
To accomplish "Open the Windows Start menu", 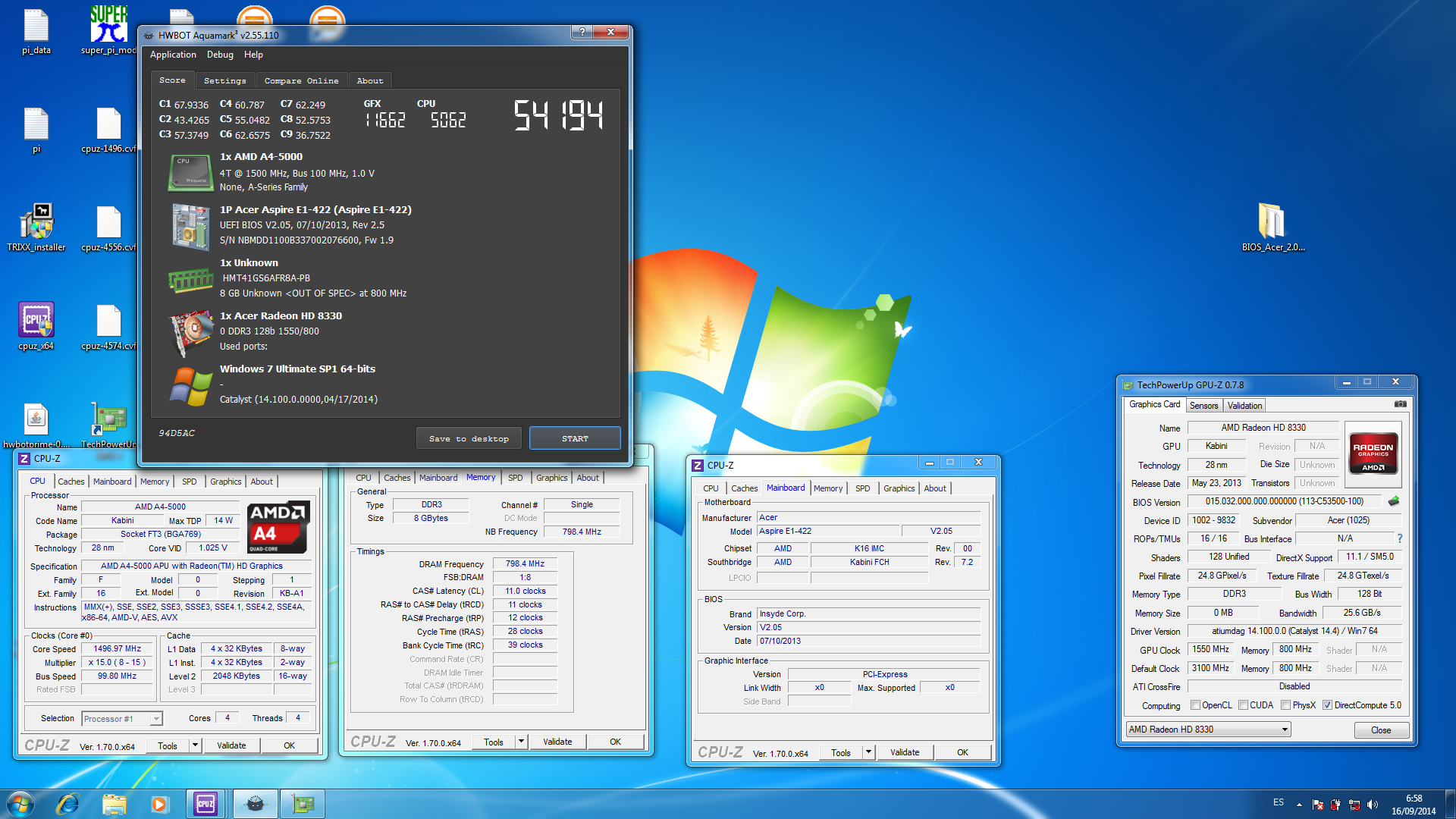I will coord(20,804).
